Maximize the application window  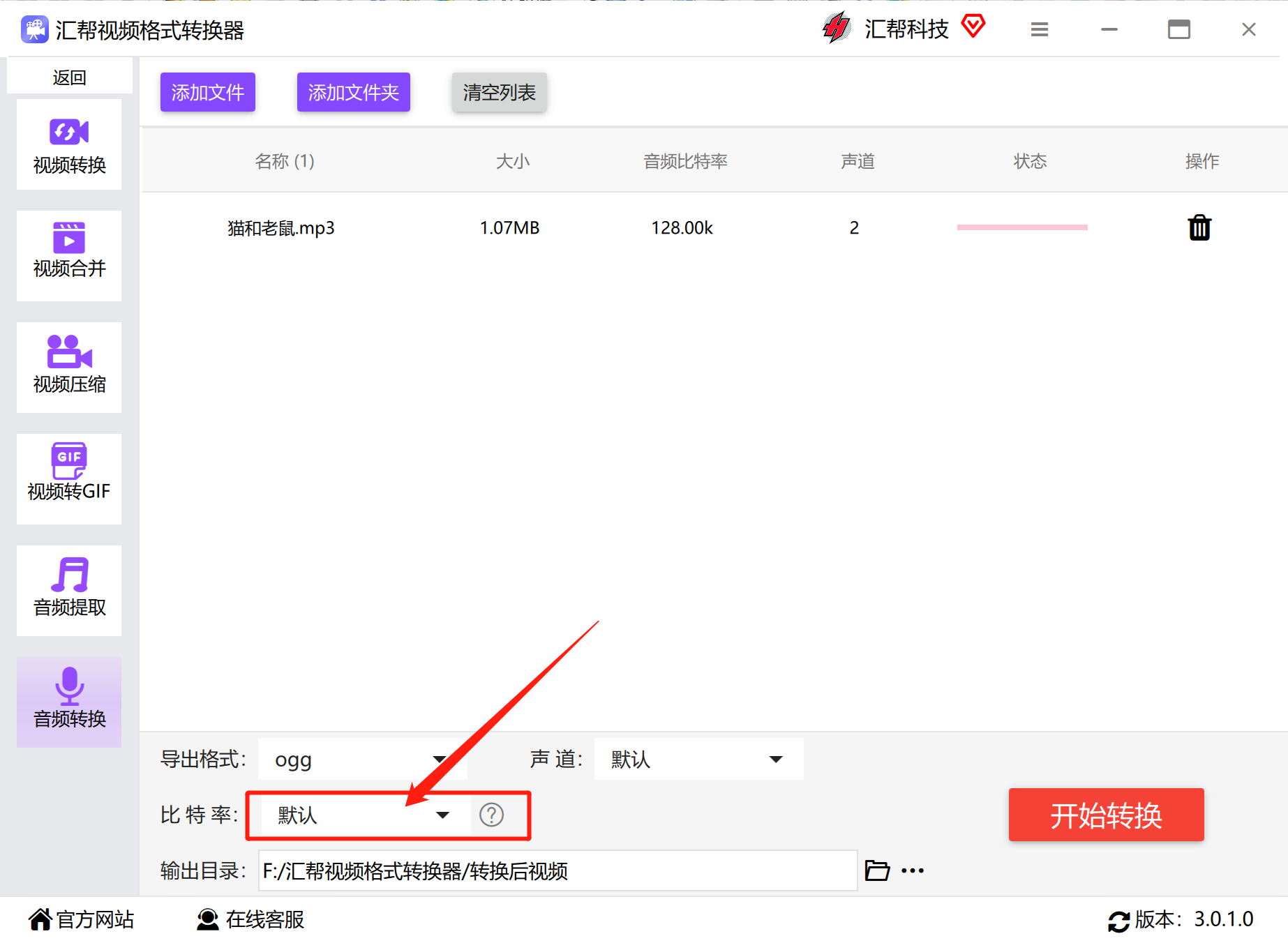1179,29
